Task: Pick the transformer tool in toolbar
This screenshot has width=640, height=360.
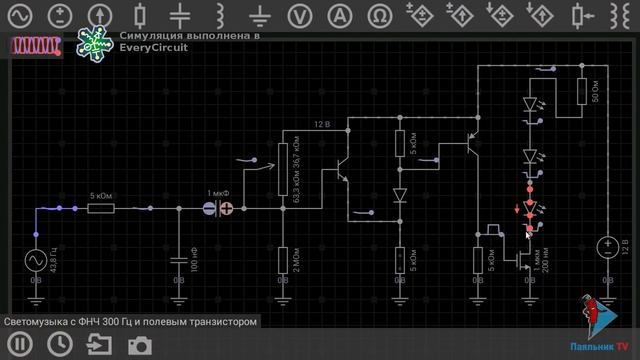Action: (x=620, y=16)
